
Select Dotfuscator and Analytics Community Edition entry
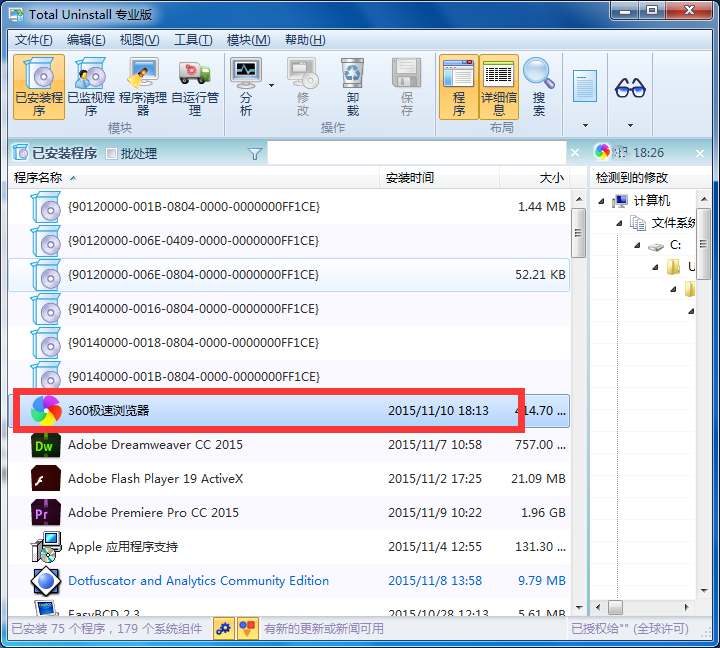198,581
